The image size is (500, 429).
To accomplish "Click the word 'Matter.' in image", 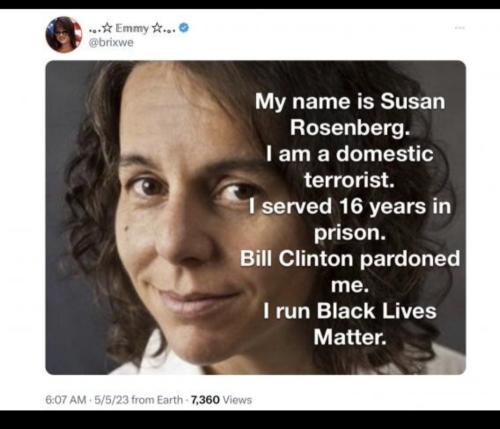I will (x=350, y=337).
